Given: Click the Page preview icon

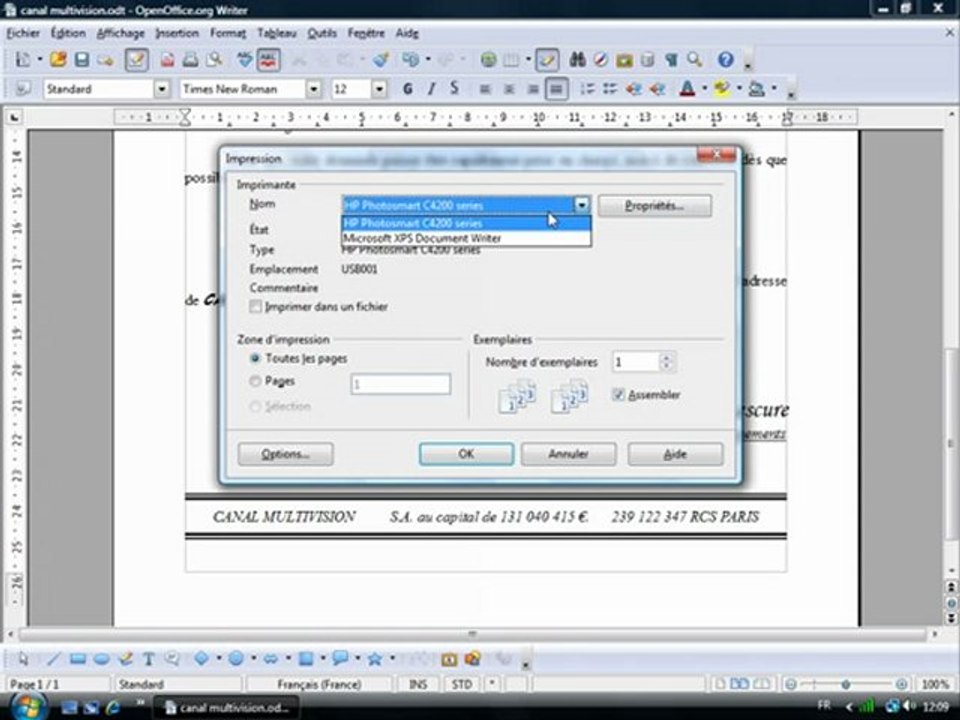Looking at the screenshot, I should (214, 59).
